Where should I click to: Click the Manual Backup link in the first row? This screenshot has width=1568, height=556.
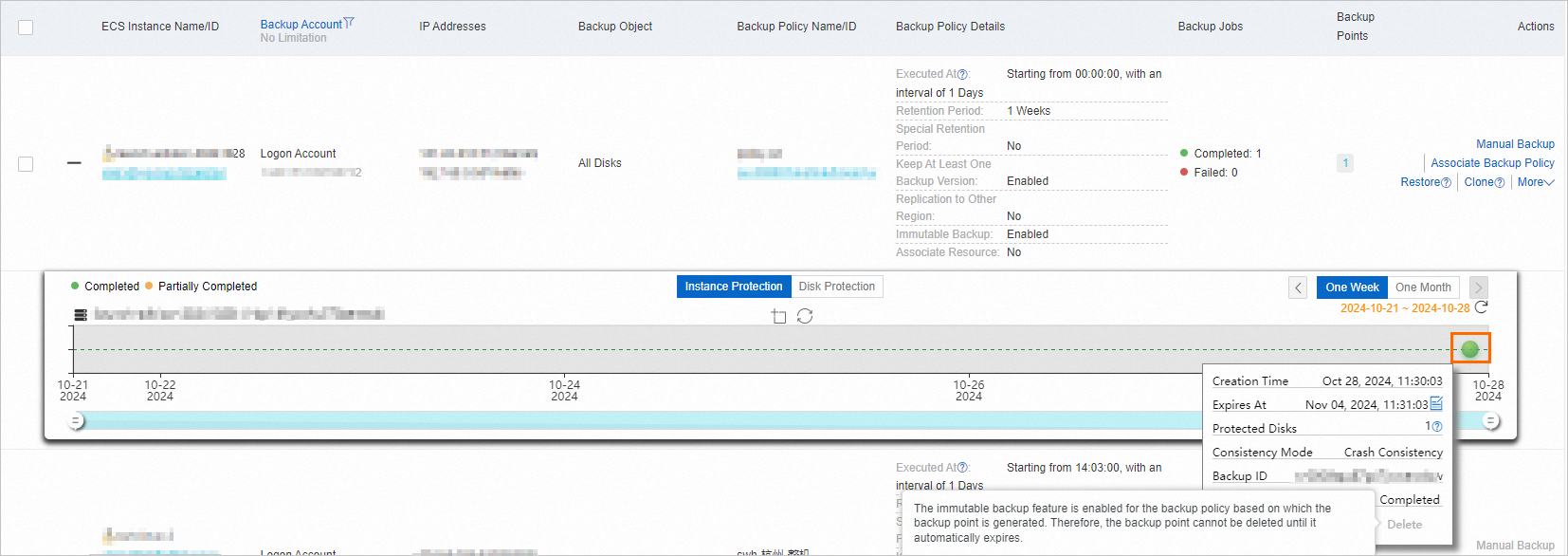(1515, 144)
